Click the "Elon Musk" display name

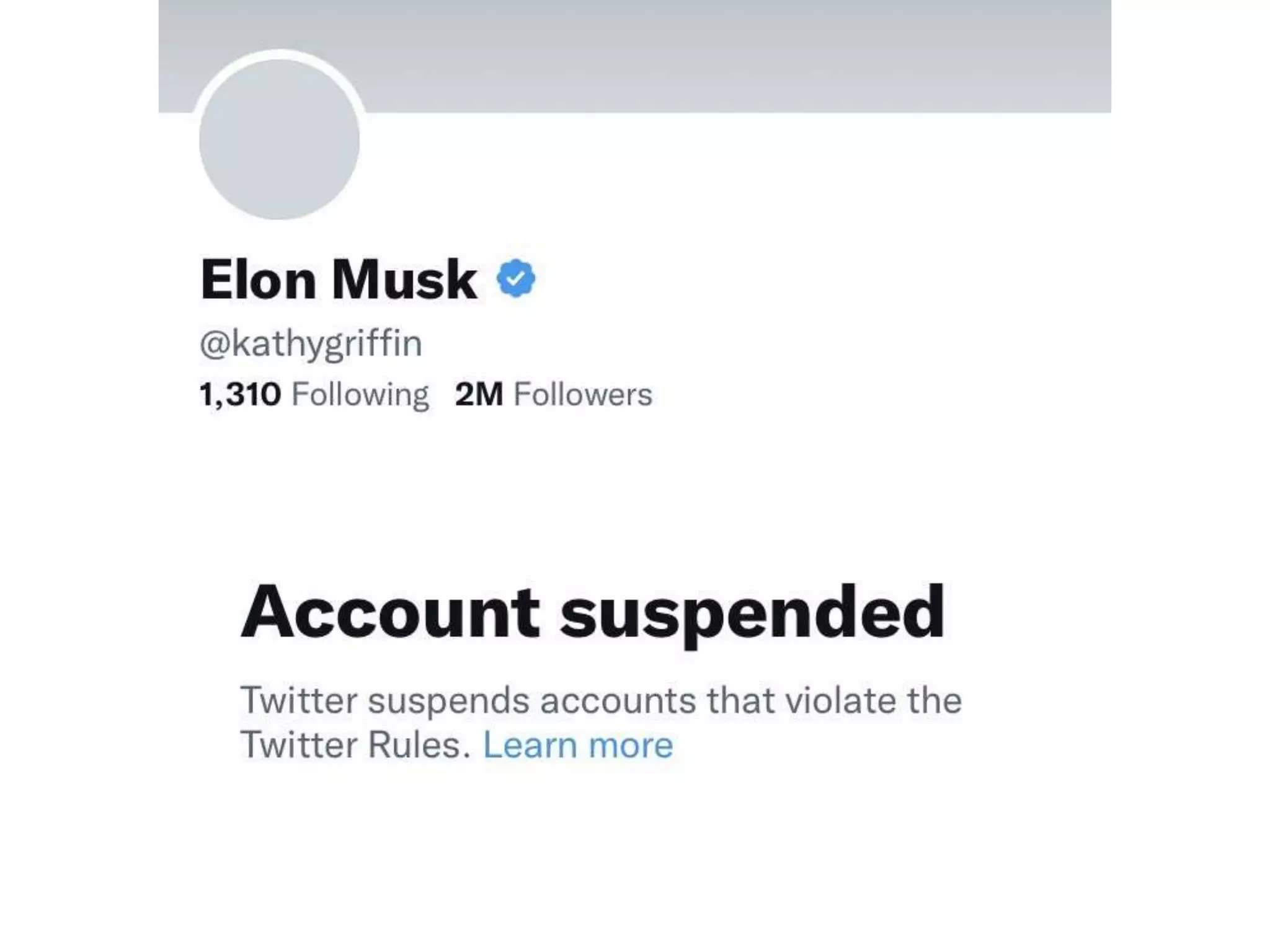tap(339, 280)
